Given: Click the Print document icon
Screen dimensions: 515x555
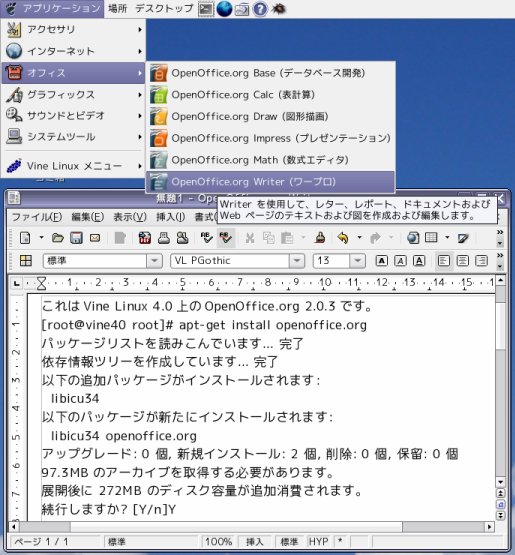Looking at the screenshot, I should point(164,238).
